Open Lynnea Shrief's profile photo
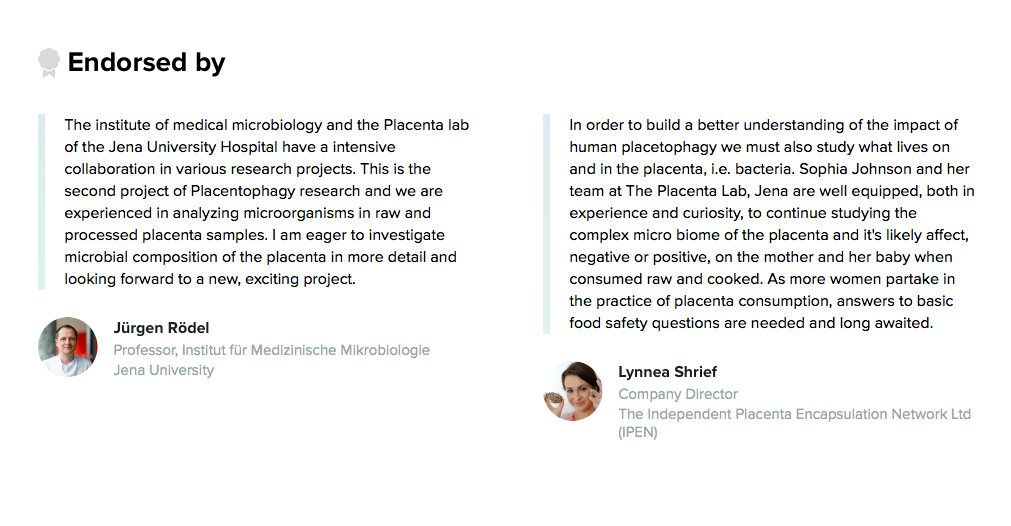 point(573,391)
